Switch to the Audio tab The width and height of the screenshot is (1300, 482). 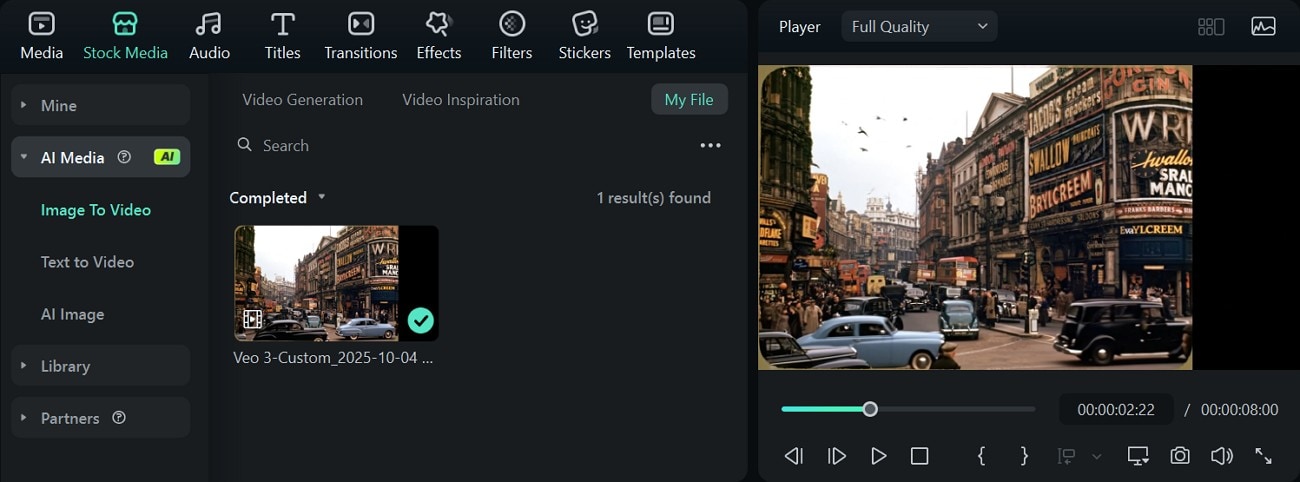click(209, 36)
